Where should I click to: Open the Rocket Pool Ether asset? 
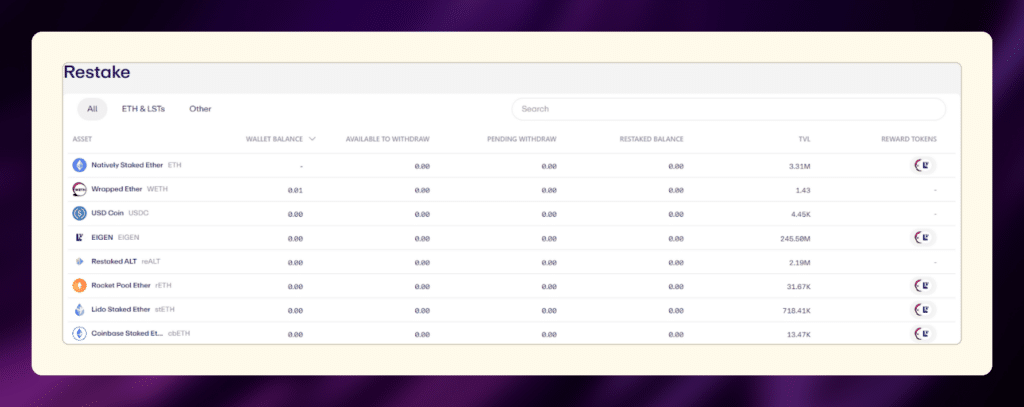pos(121,285)
